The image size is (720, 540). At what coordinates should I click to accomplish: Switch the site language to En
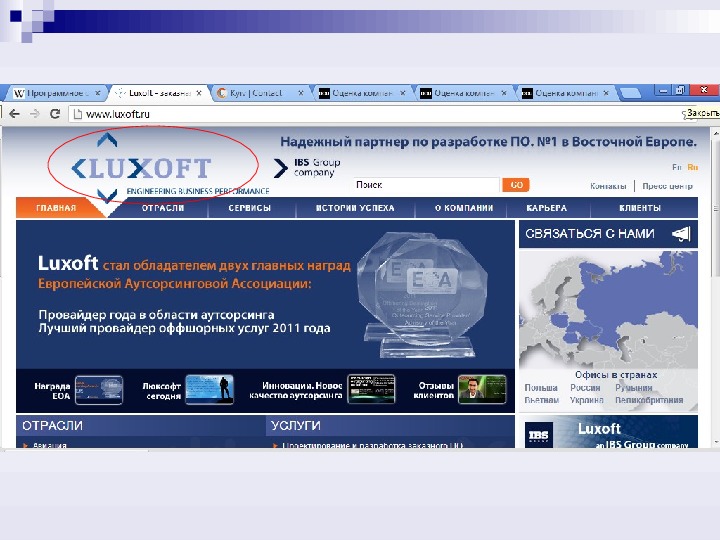(x=676, y=167)
